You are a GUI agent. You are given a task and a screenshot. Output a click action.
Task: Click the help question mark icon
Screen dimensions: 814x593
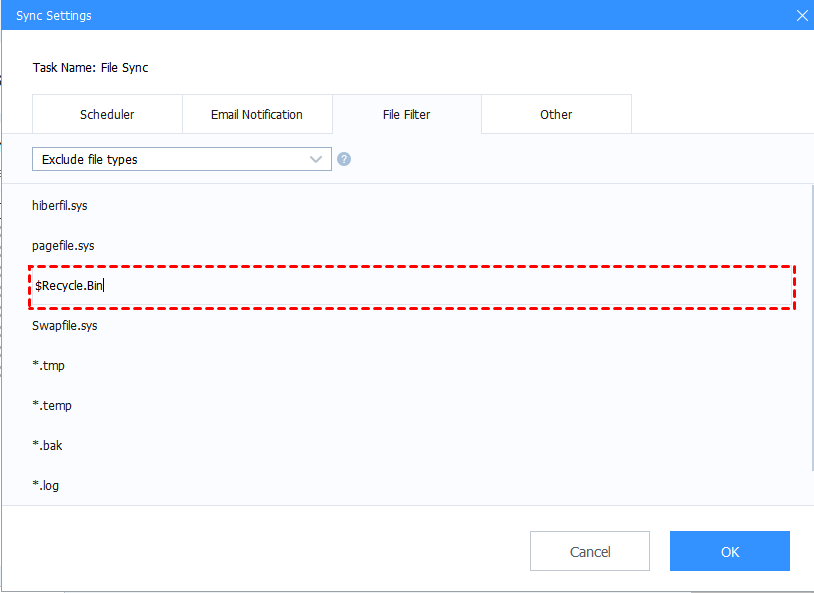[344, 159]
